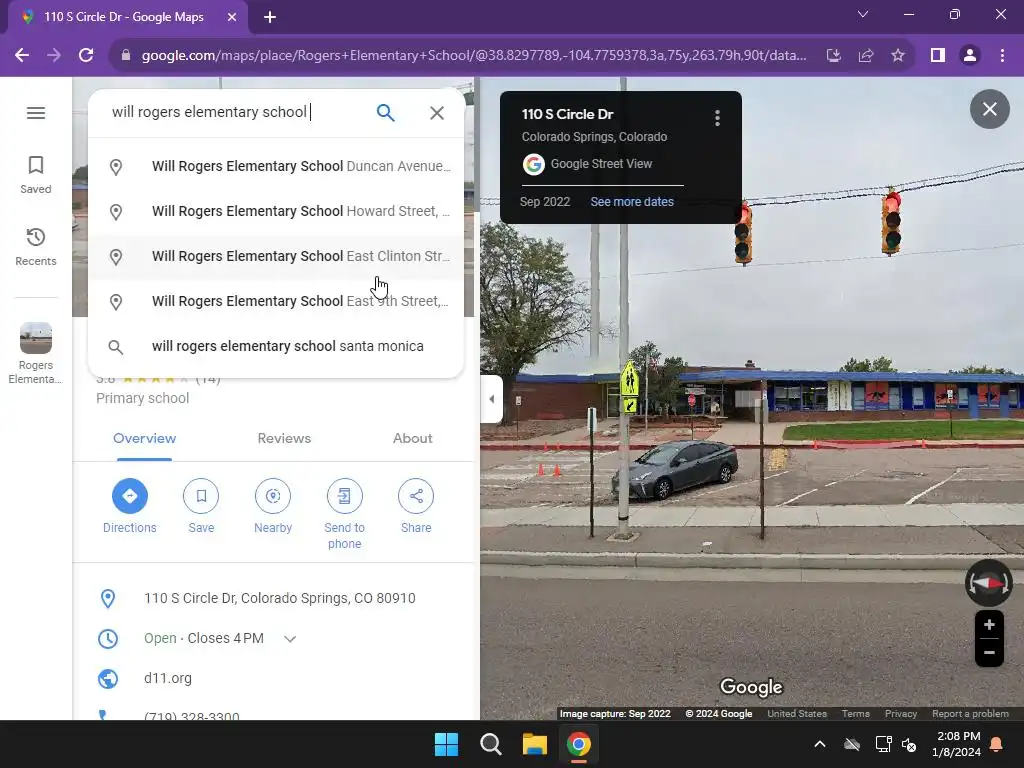The image size is (1024, 768).
Task: Close Street View with the X button
Action: tap(989, 109)
